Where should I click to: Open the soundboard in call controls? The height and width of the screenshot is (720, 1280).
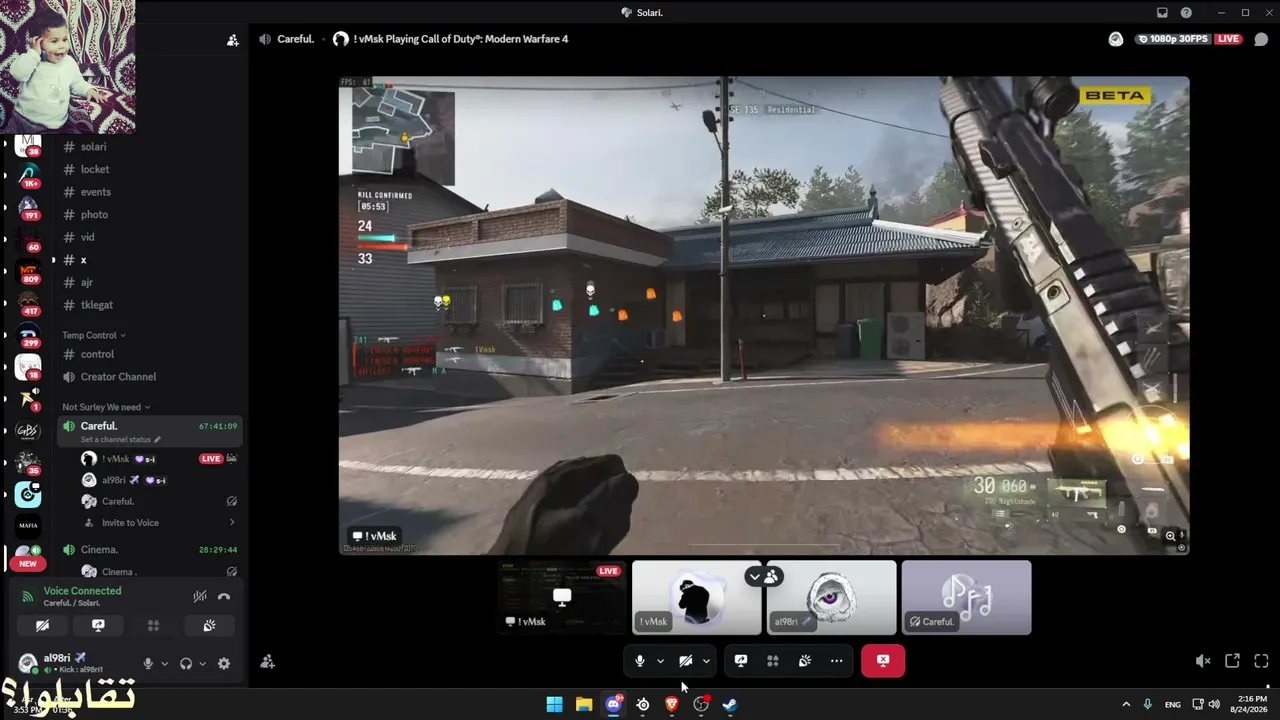[805, 661]
